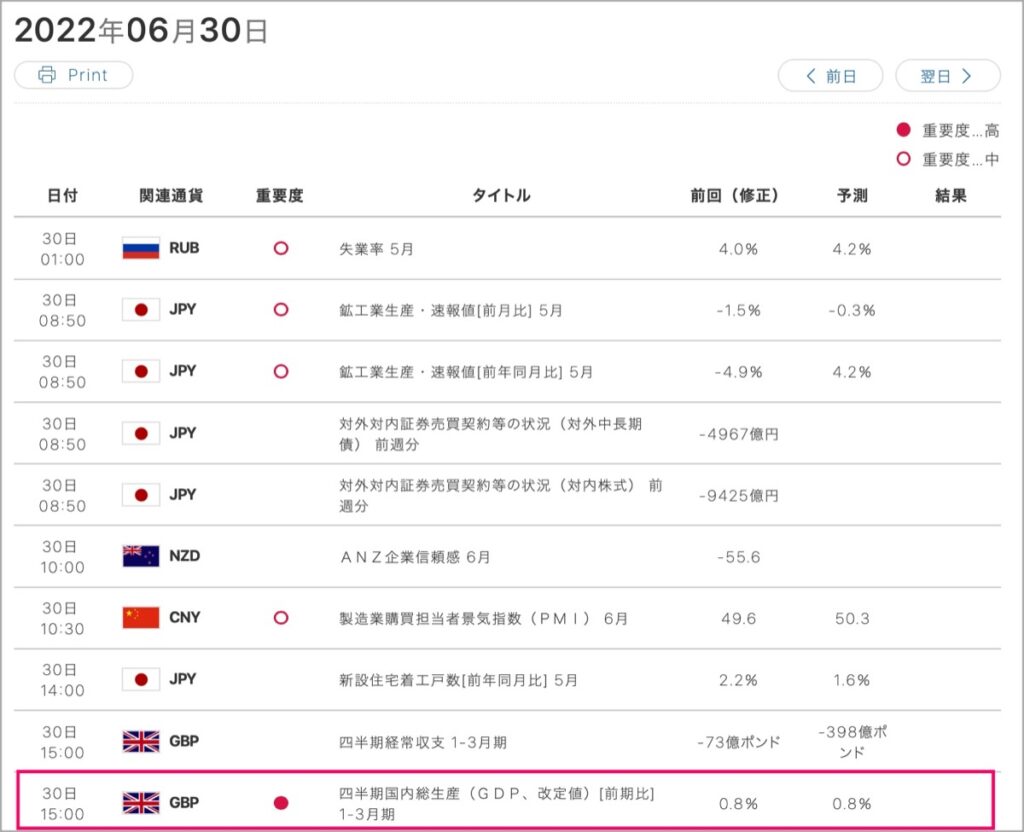Click the 30日 01:00 date cell
The height and width of the screenshot is (832, 1024).
point(62,249)
